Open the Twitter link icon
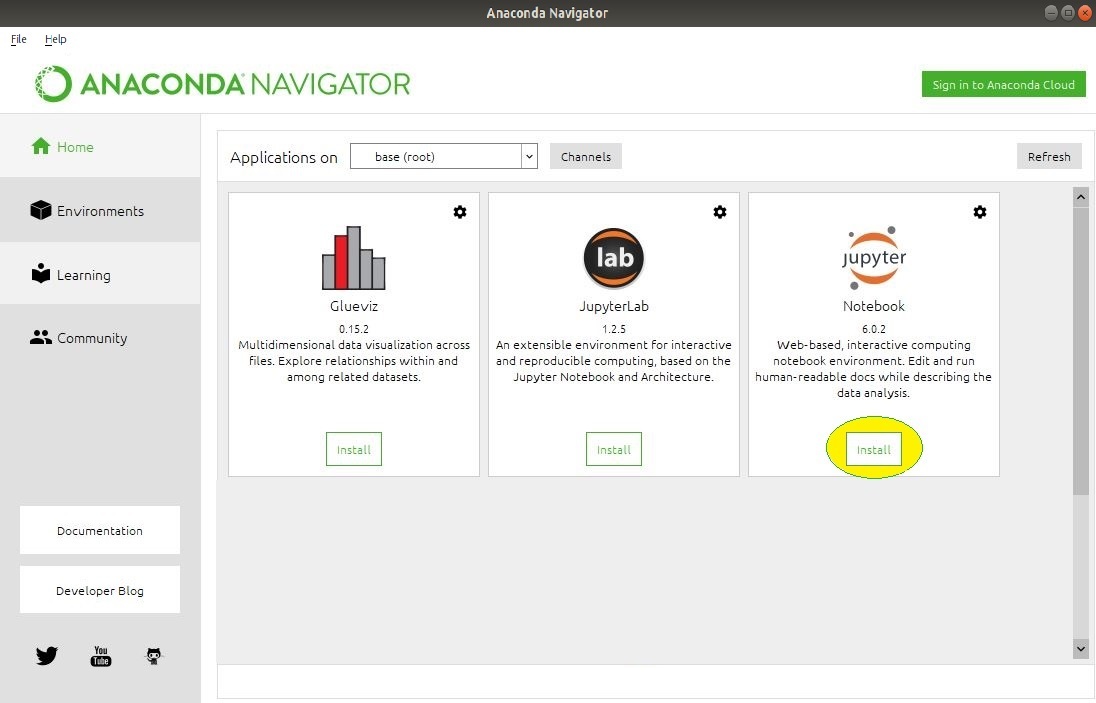 47,655
